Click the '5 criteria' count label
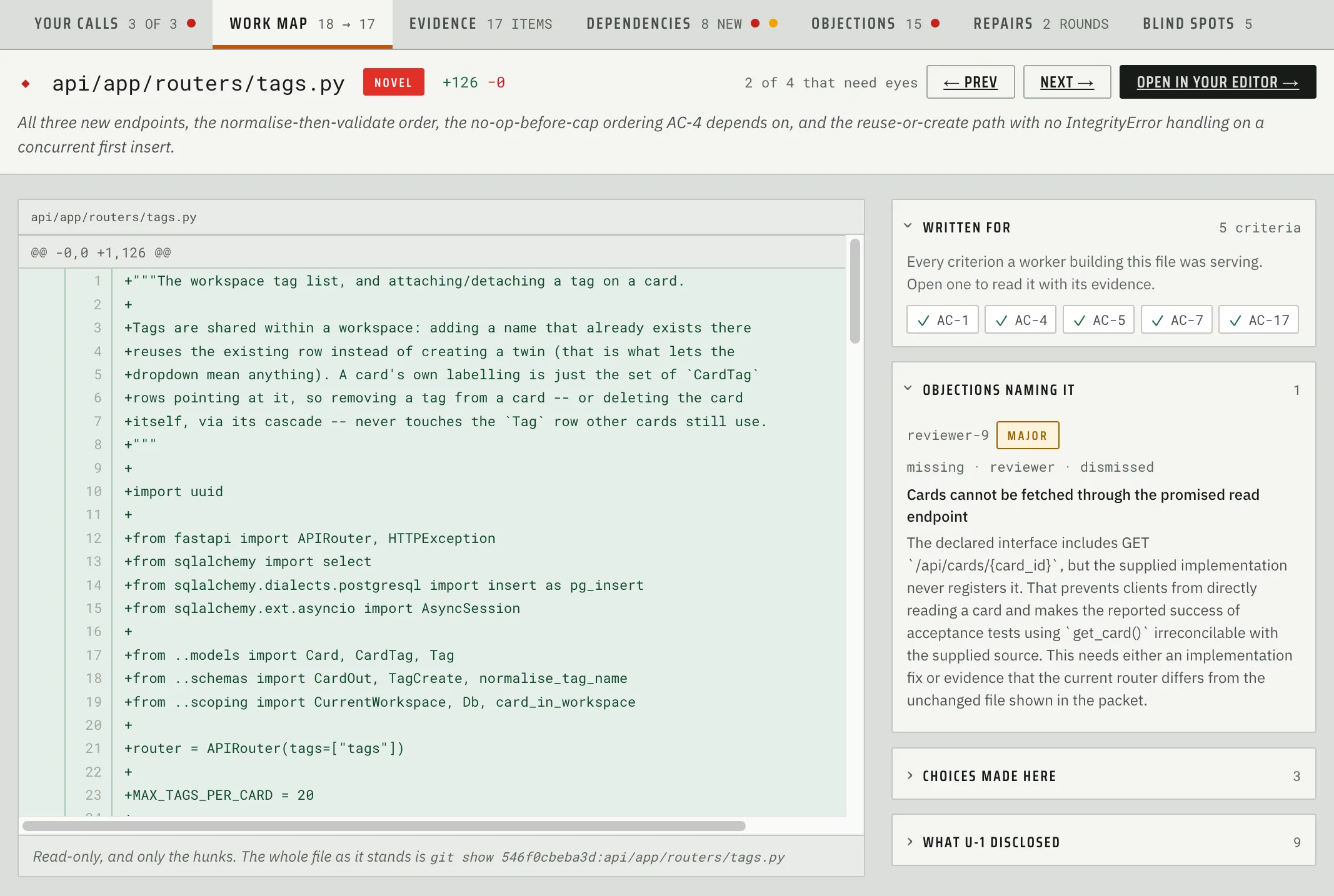 (1259, 227)
